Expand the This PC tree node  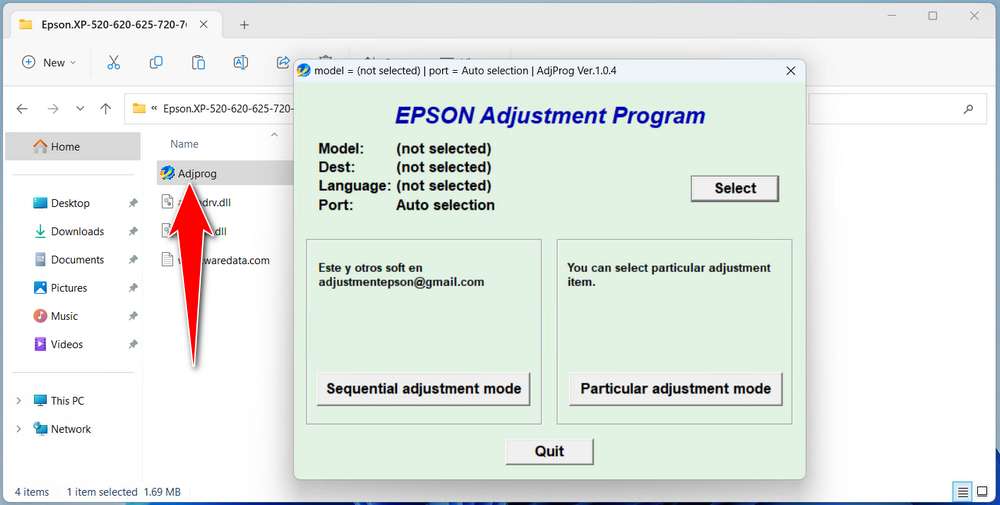pyautogui.click(x=18, y=401)
